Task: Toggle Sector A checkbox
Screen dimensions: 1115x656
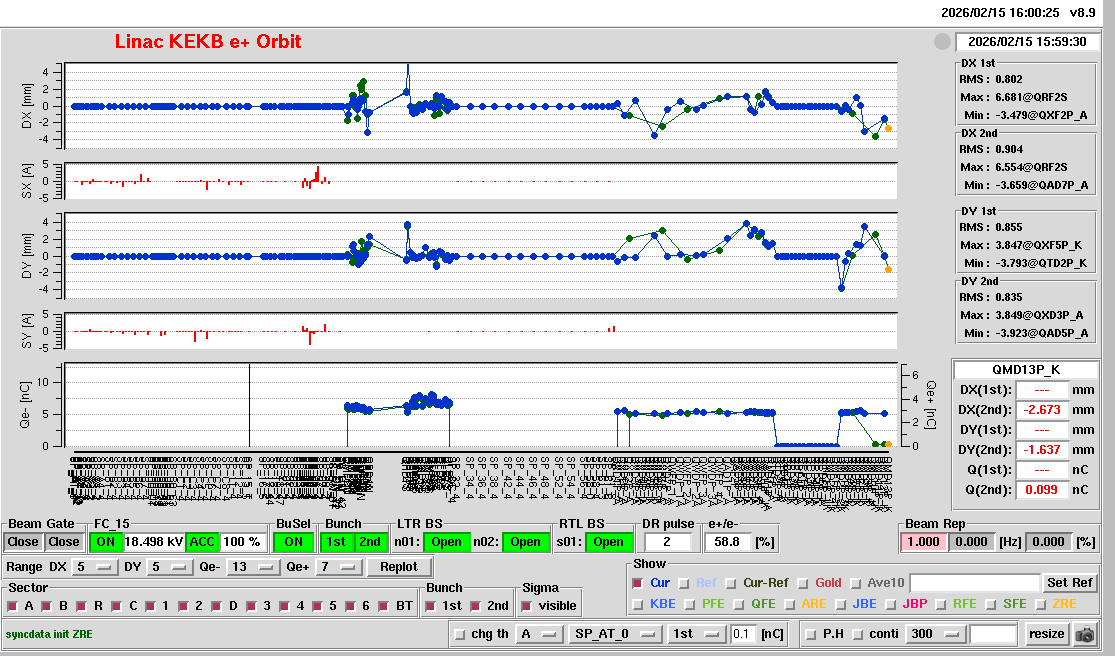Action: tap(13, 606)
